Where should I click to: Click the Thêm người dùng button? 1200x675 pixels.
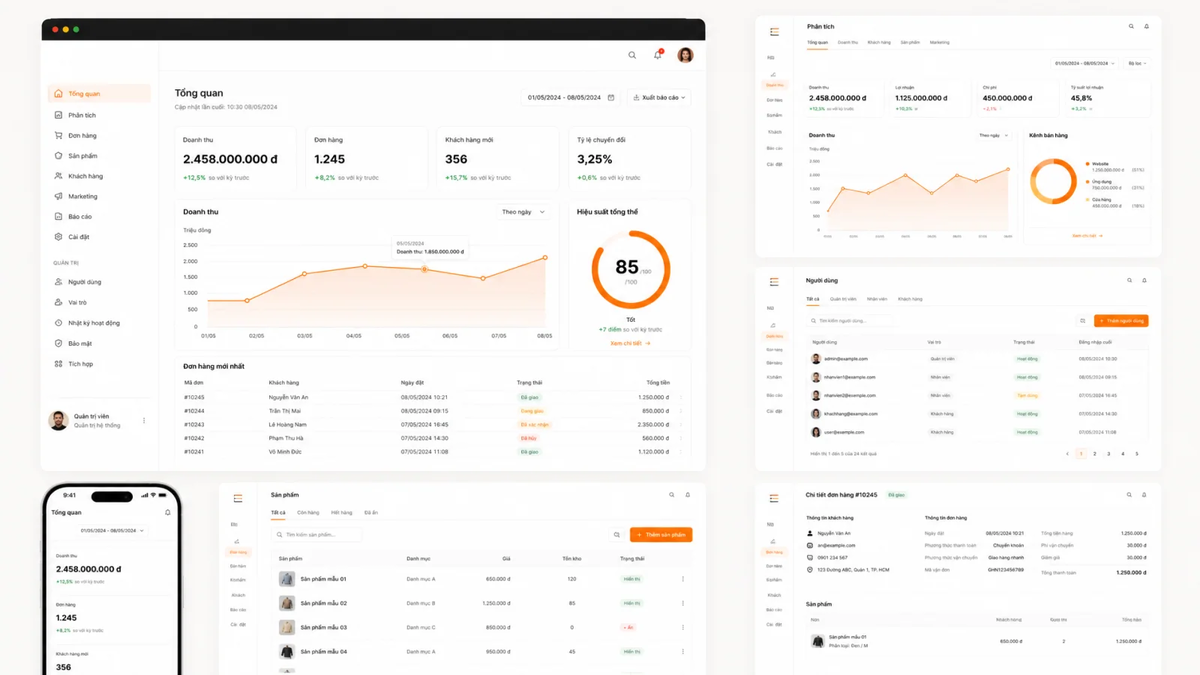pos(1121,321)
